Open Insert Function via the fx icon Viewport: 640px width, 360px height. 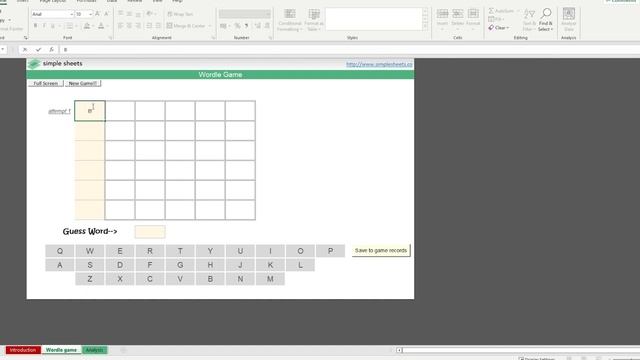tap(51, 49)
